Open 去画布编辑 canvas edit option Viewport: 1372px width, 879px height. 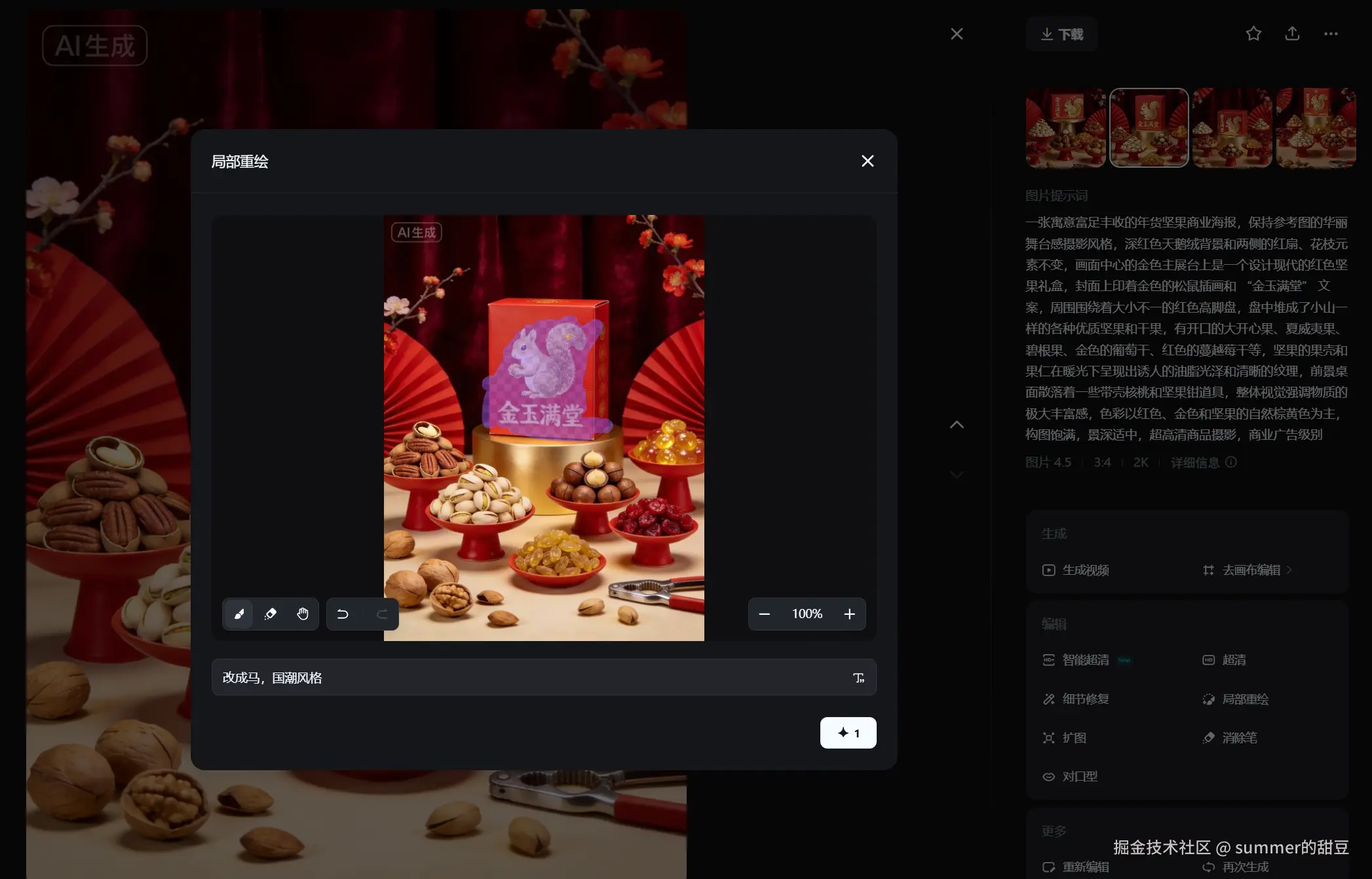click(1250, 570)
